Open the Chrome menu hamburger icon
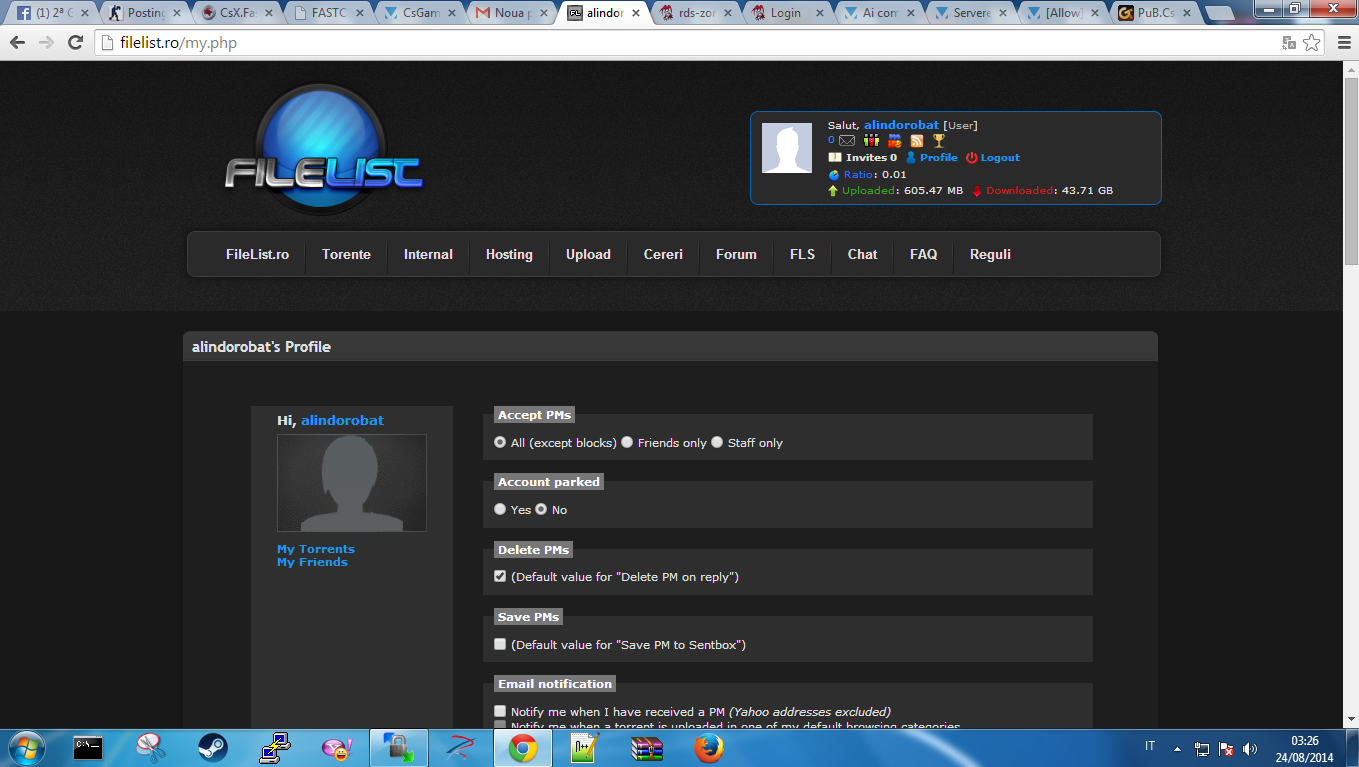1359x767 pixels. point(1339,43)
